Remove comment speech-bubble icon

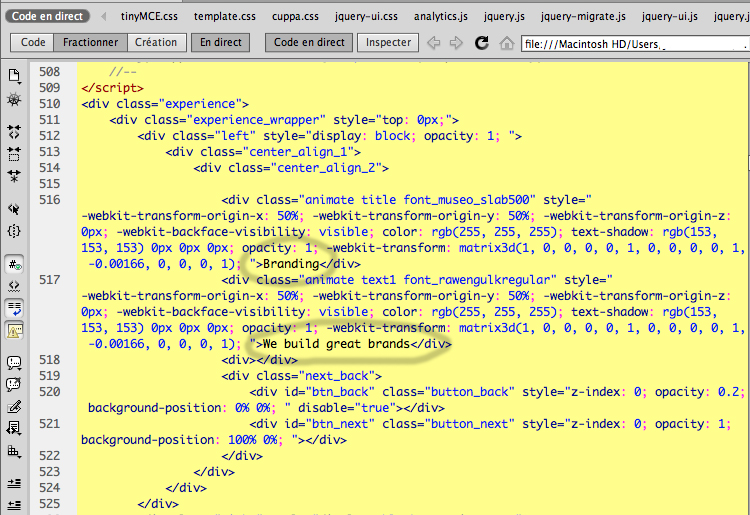14,385
